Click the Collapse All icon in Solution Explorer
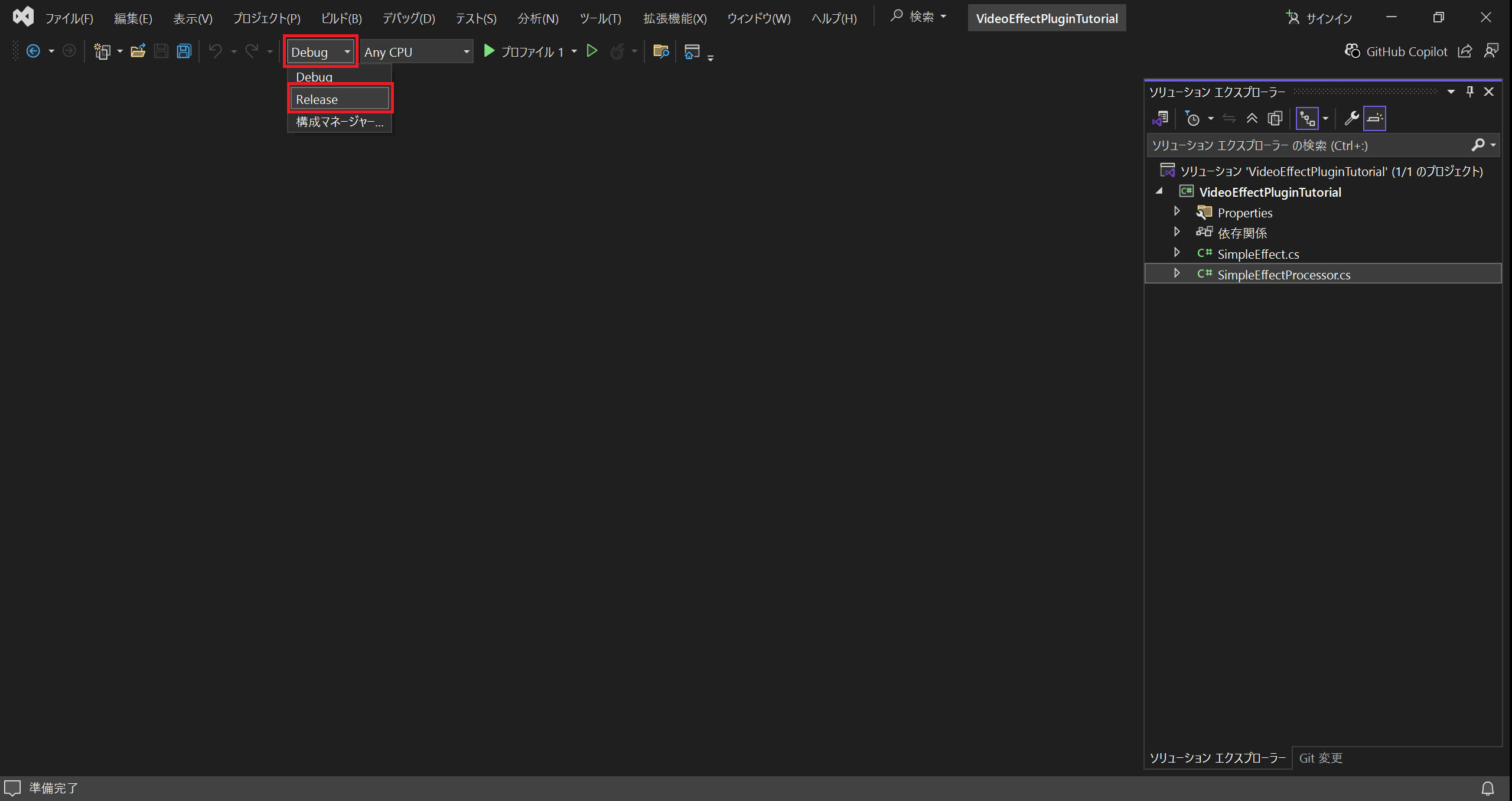This screenshot has width=1512, height=801. click(x=1252, y=119)
